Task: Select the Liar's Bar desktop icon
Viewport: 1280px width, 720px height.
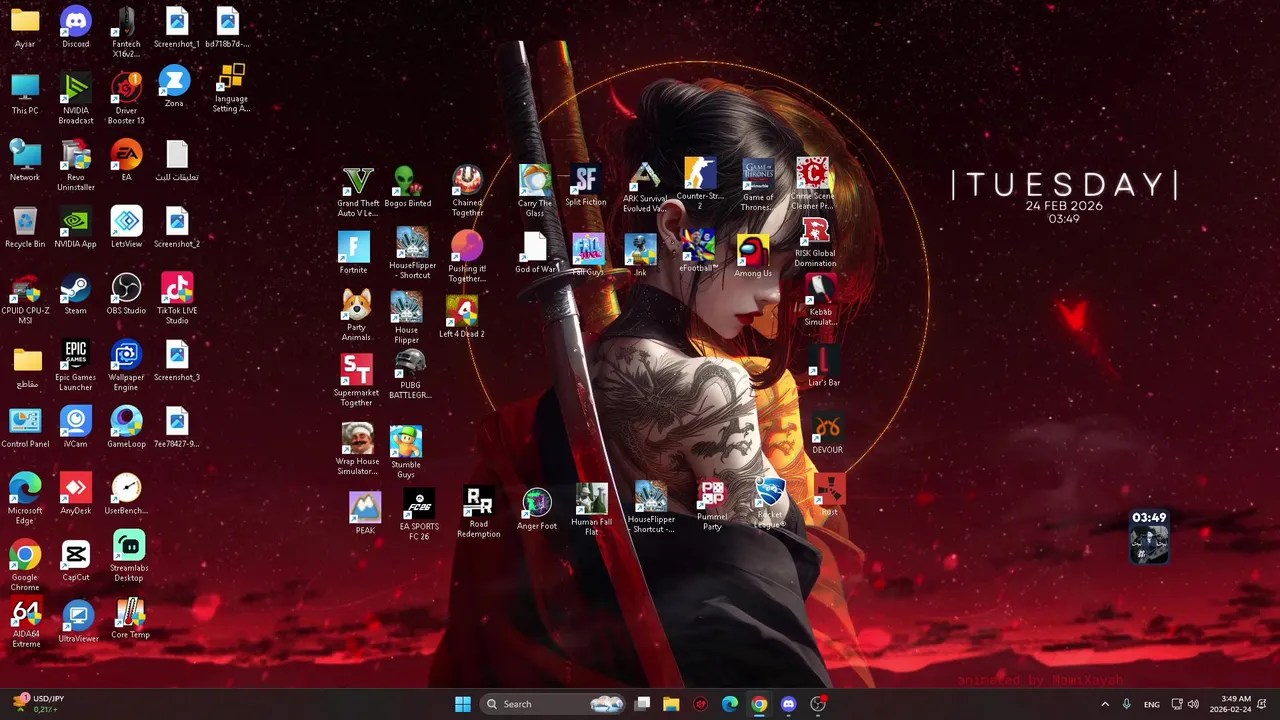Action: click(824, 367)
